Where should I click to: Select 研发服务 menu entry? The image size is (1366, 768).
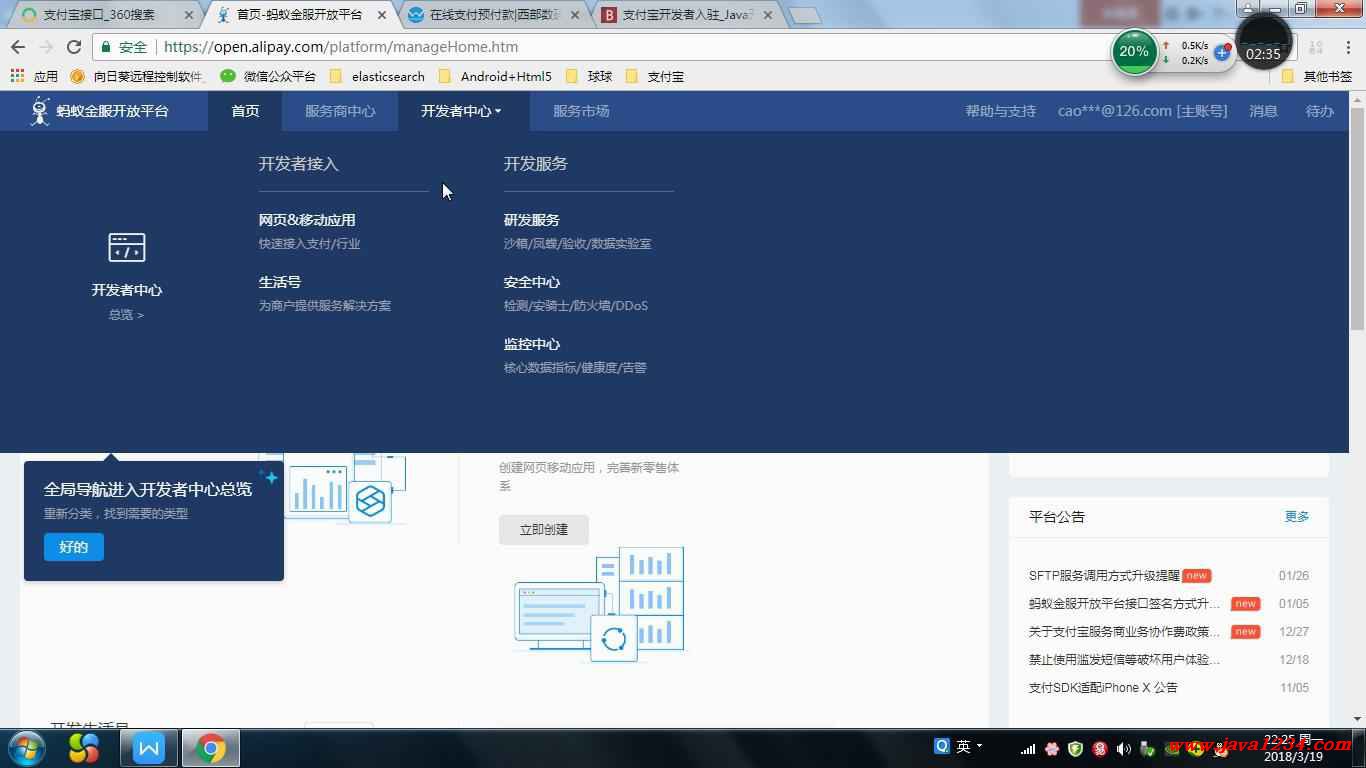(532, 220)
